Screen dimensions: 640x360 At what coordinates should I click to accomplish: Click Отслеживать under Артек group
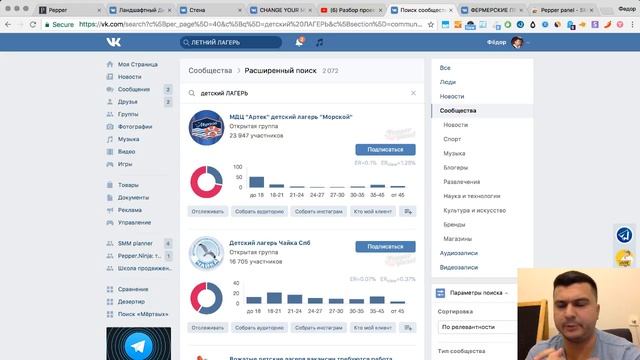pyautogui.click(x=208, y=211)
